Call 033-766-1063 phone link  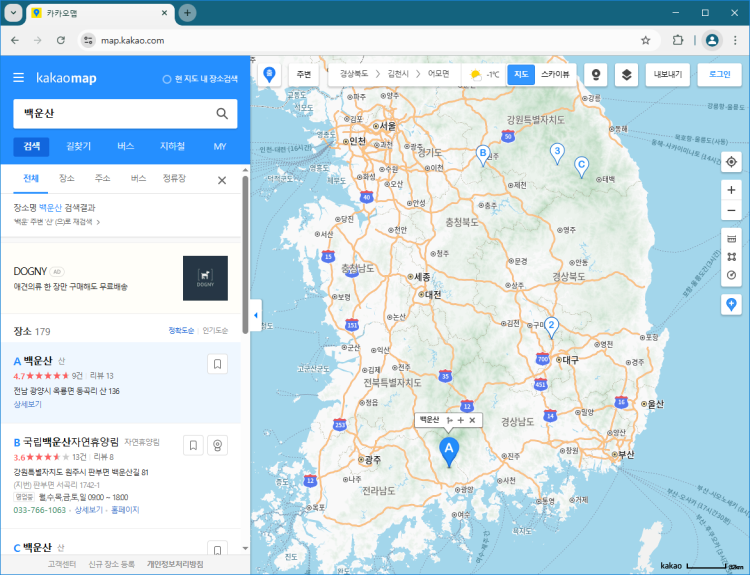point(40,510)
